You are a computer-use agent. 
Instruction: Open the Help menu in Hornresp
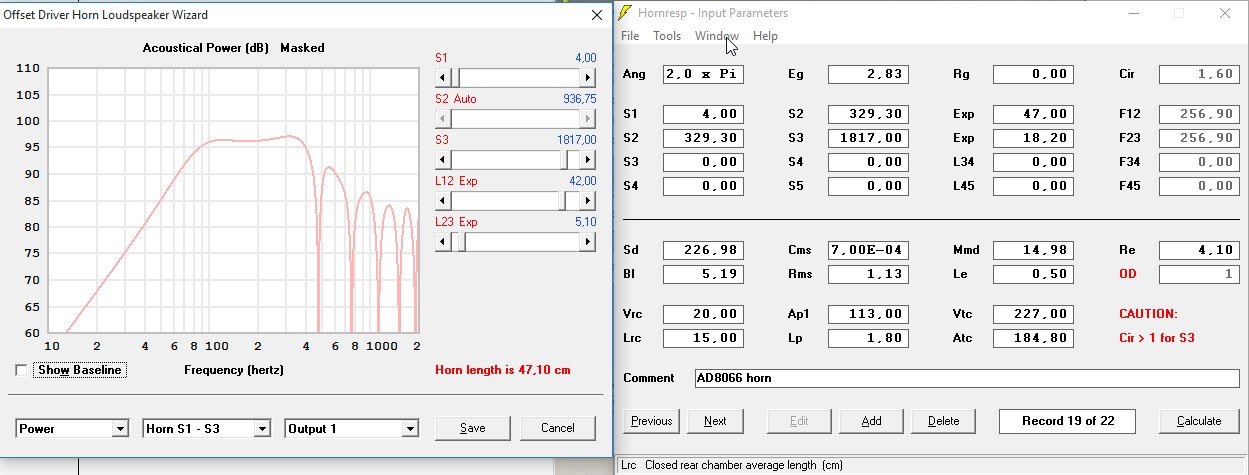(x=765, y=36)
